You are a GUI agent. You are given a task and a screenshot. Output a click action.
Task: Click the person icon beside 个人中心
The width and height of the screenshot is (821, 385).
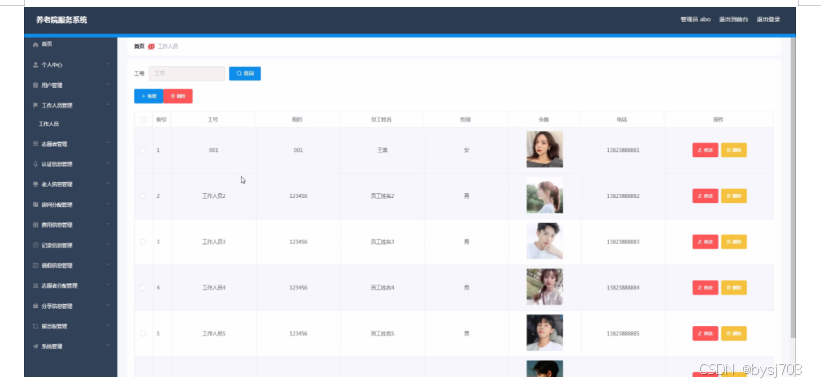coord(36,65)
